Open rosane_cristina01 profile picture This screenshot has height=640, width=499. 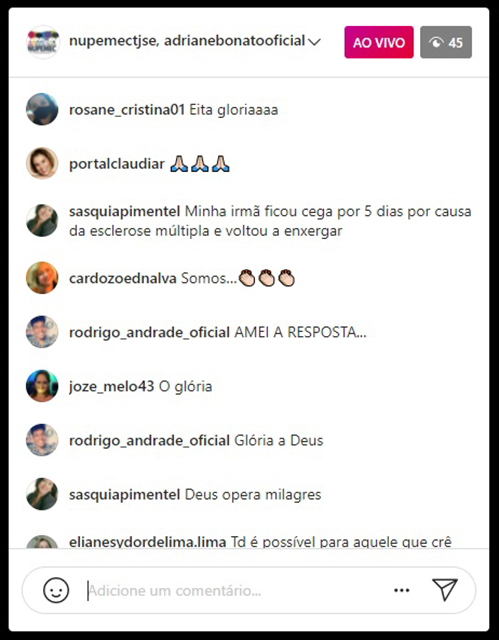[x=42, y=109]
